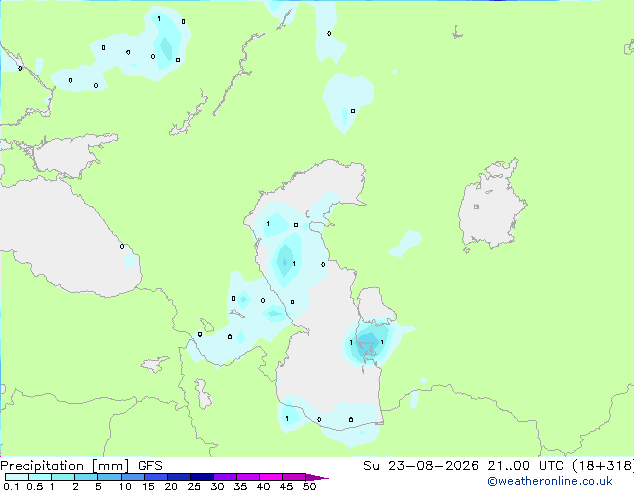The height and width of the screenshot is (490, 634).
Task: Select the 0.1–0.5 mm palest cyan legend swatch
Action: click(x=17, y=477)
